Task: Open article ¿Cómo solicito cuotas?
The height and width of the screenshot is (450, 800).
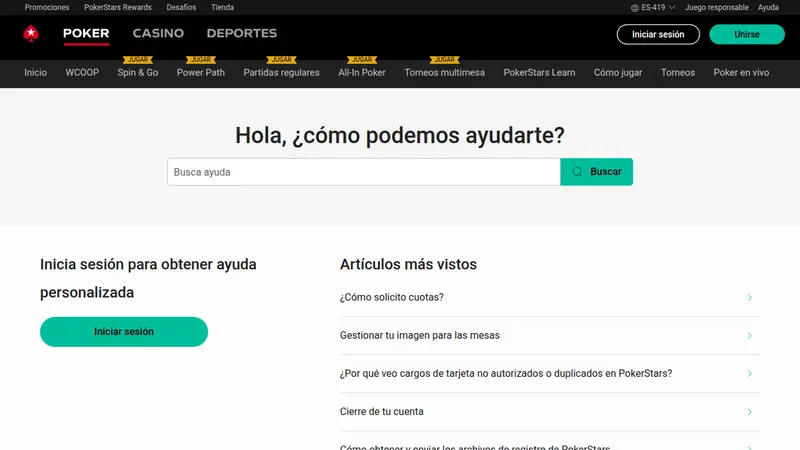Action: pos(549,297)
